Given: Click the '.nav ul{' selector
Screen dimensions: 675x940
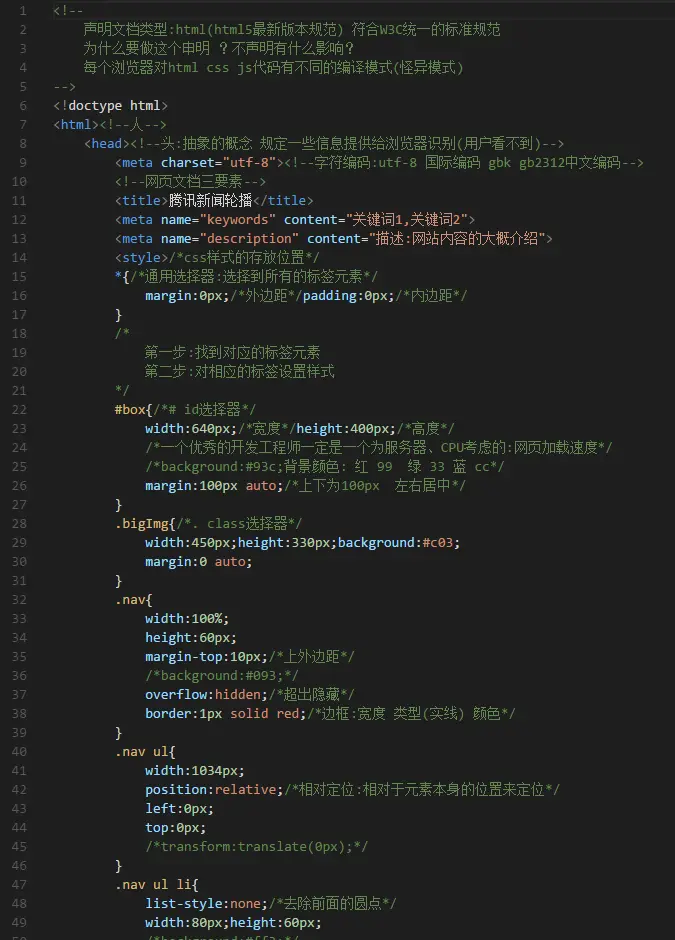Looking at the screenshot, I should [x=145, y=752].
